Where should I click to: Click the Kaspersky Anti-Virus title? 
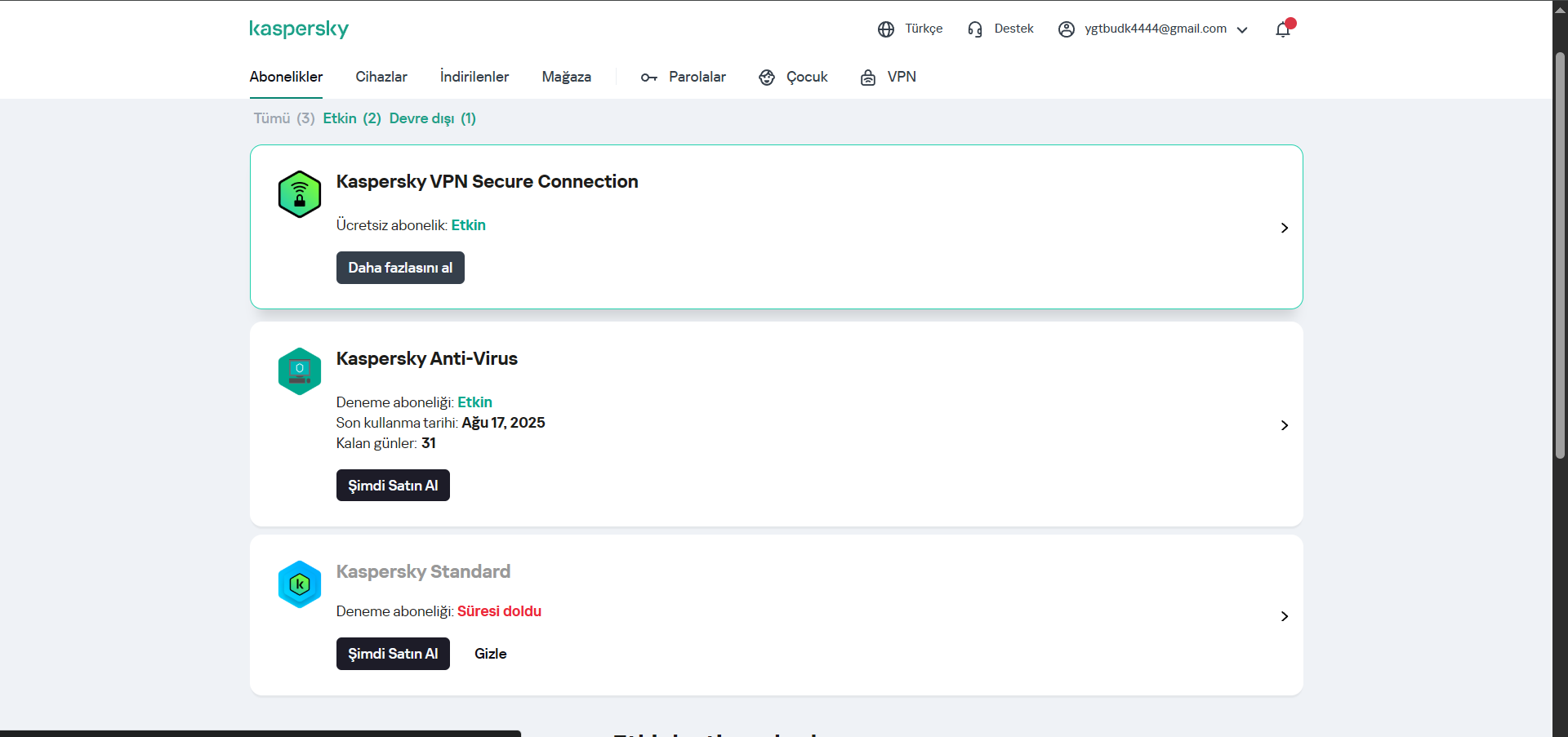coord(427,358)
